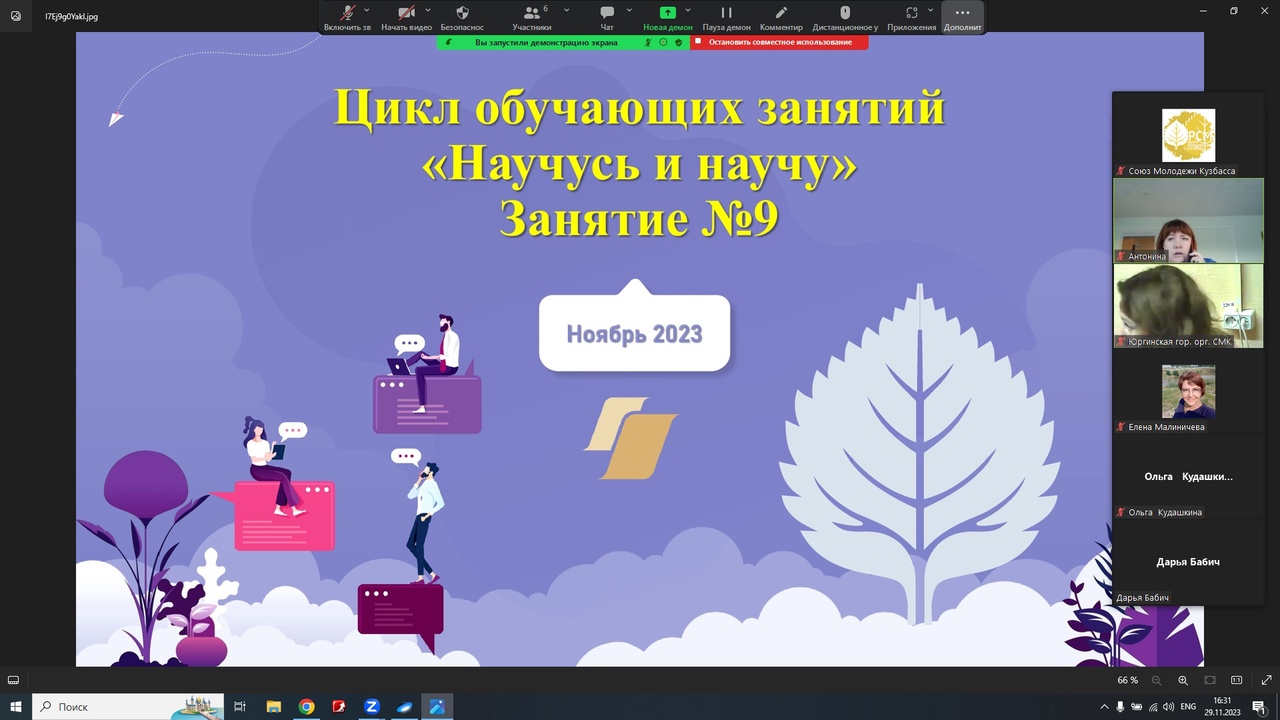Open the clock showing 16:31 29.11.2023
This screenshot has height=720, width=1280.
tap(1223, 706)
